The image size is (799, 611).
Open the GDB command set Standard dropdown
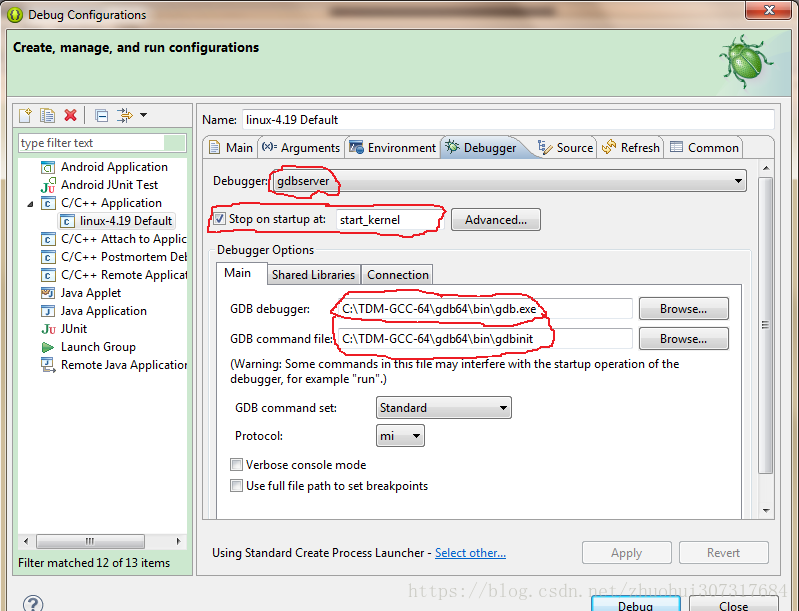443,408
